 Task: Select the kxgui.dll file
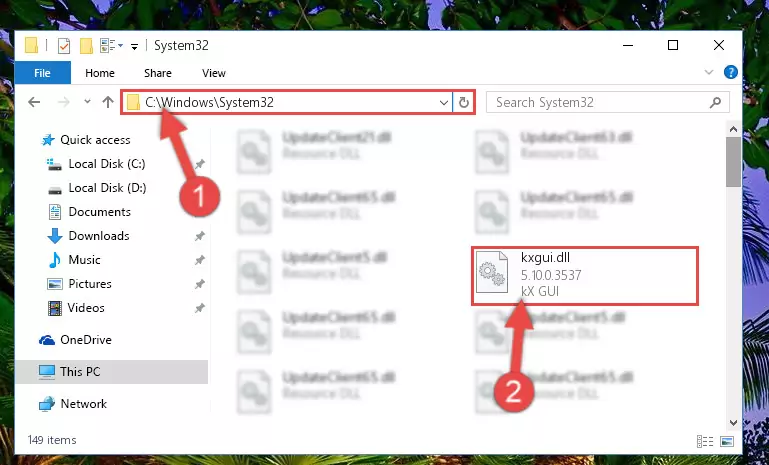pos(585,276)
